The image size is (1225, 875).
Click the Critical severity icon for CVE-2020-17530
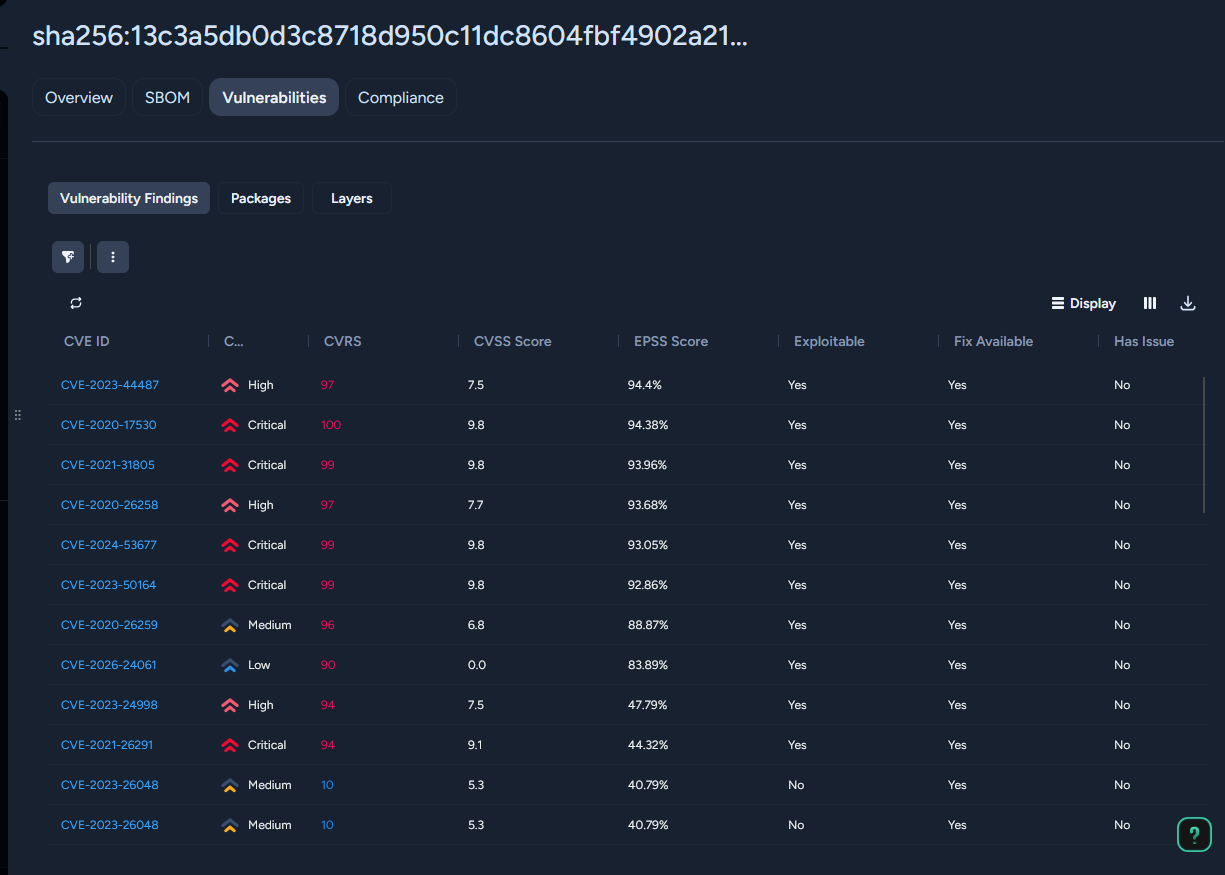pos(230,425)
